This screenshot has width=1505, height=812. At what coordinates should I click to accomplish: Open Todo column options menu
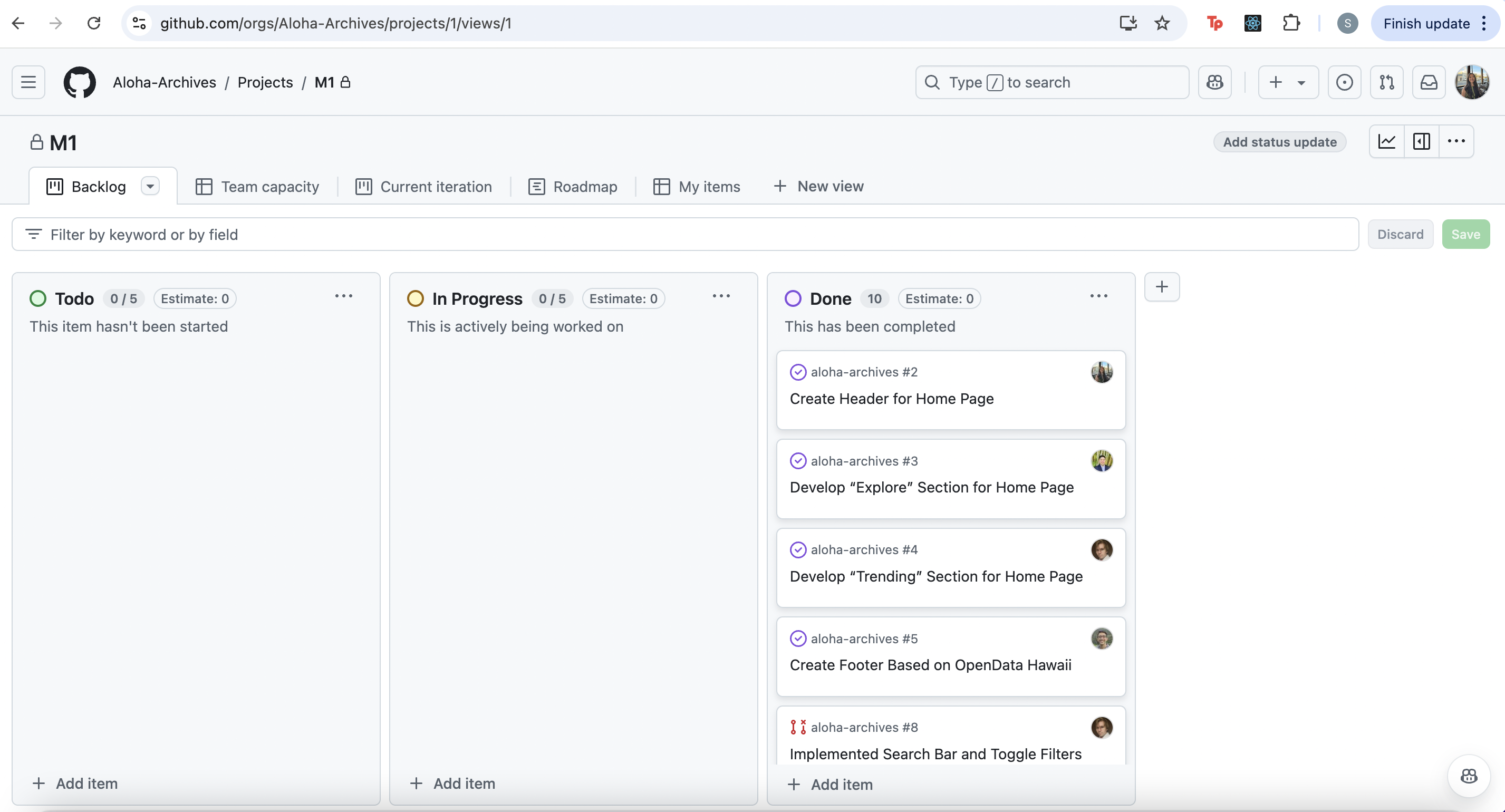tap(343, 296)
